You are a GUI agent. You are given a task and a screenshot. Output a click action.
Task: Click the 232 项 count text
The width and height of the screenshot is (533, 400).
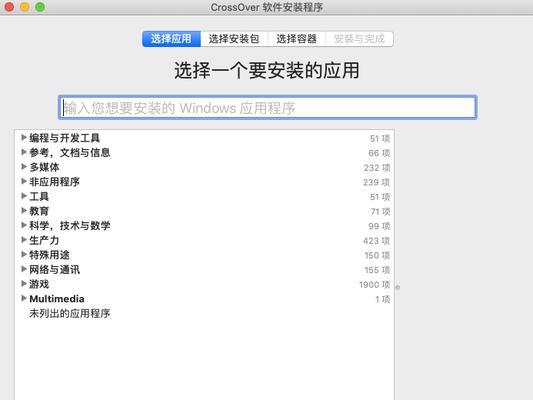pos(377,168)
